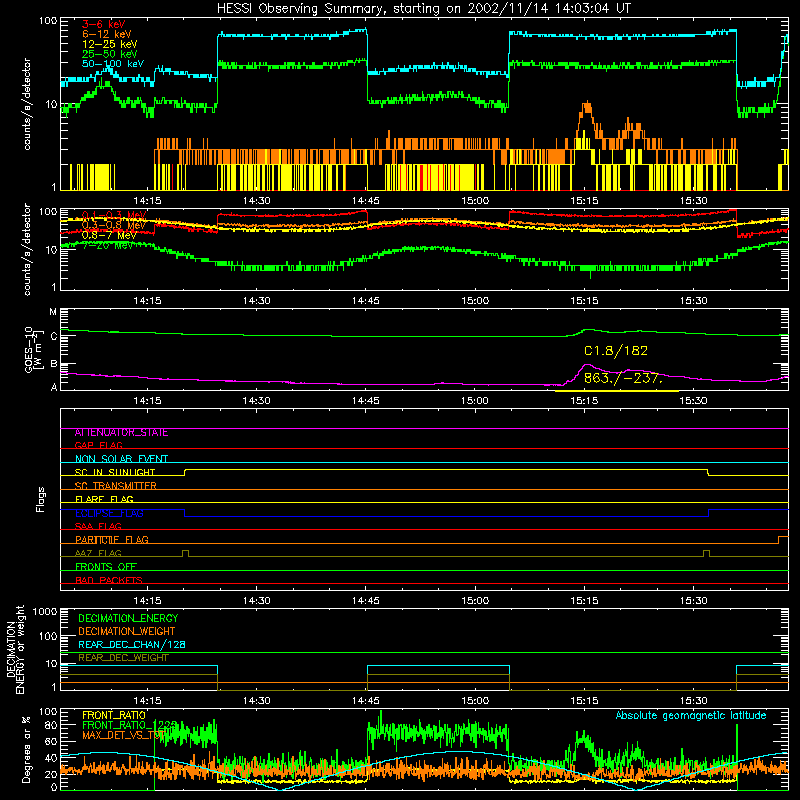Click the 15:00 tick label under the Flags panel
The image size is (800, 800).
474,601
